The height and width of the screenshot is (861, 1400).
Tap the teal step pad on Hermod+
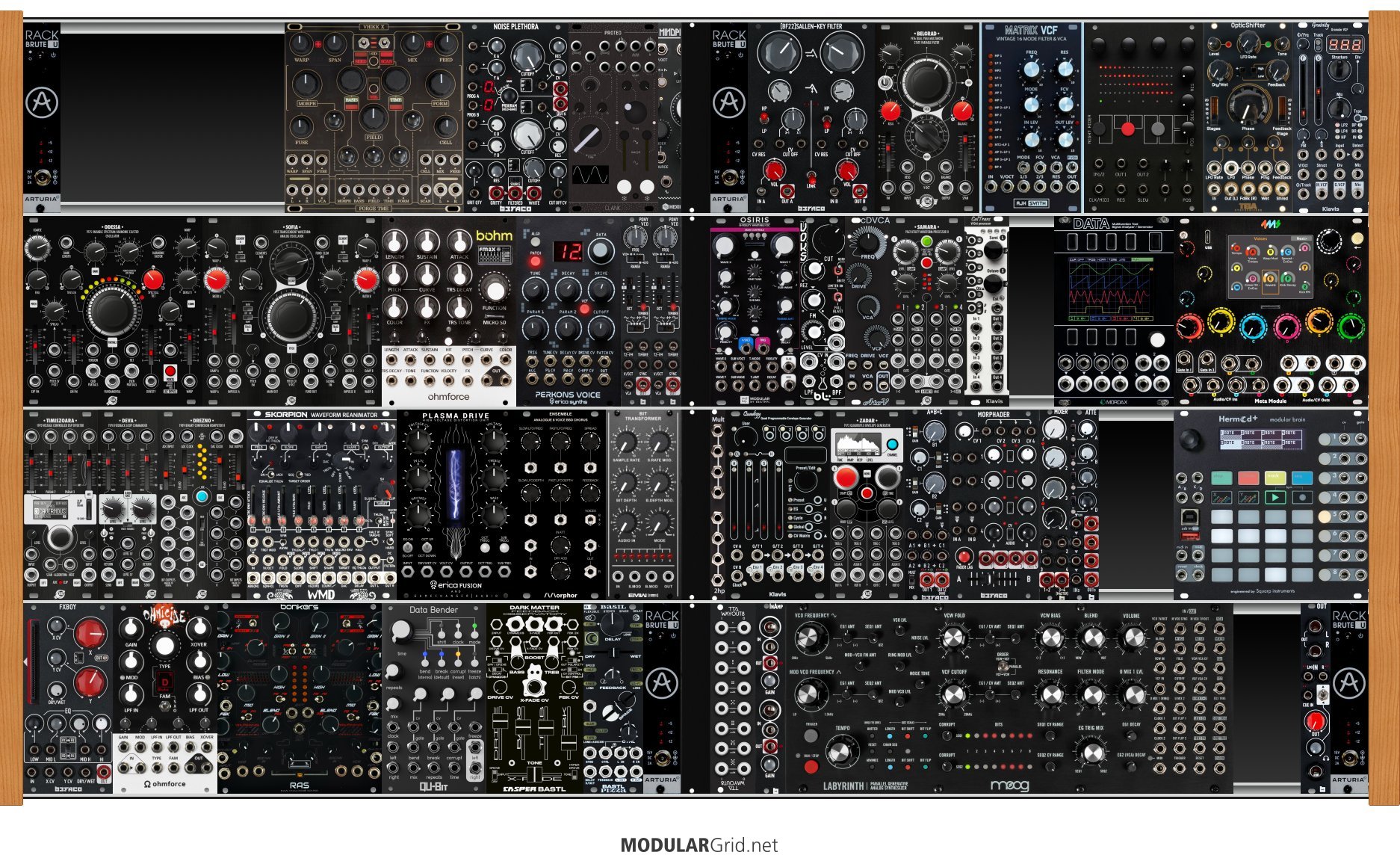point(1221,477)
